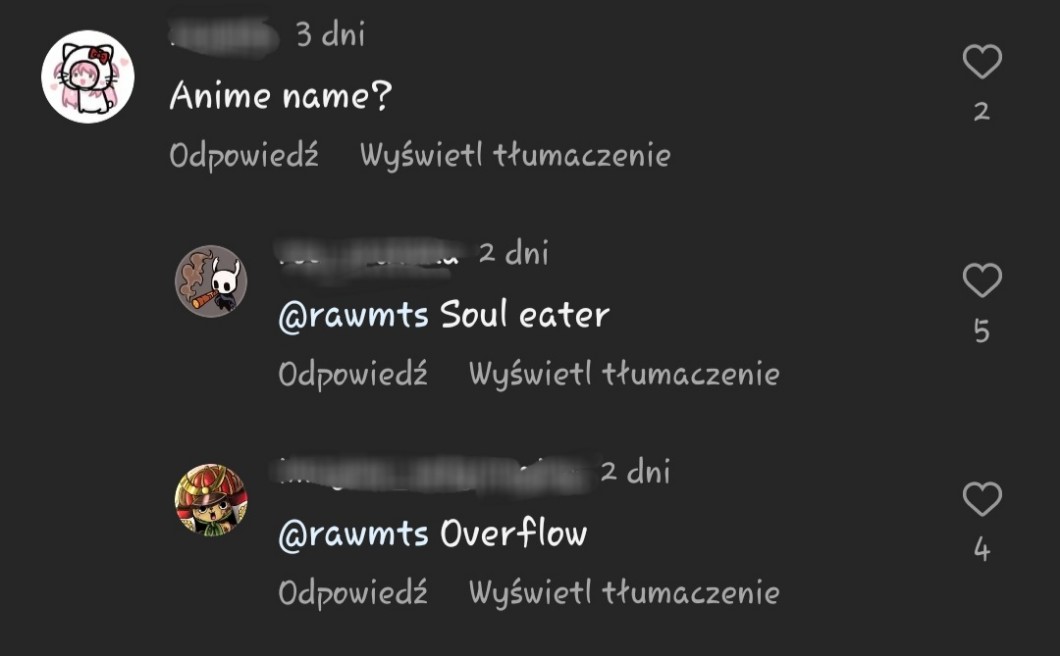Select the like count 5 on Soul eater reply
Viewport: 1060px width, 656px height.
tap(982, 331)
